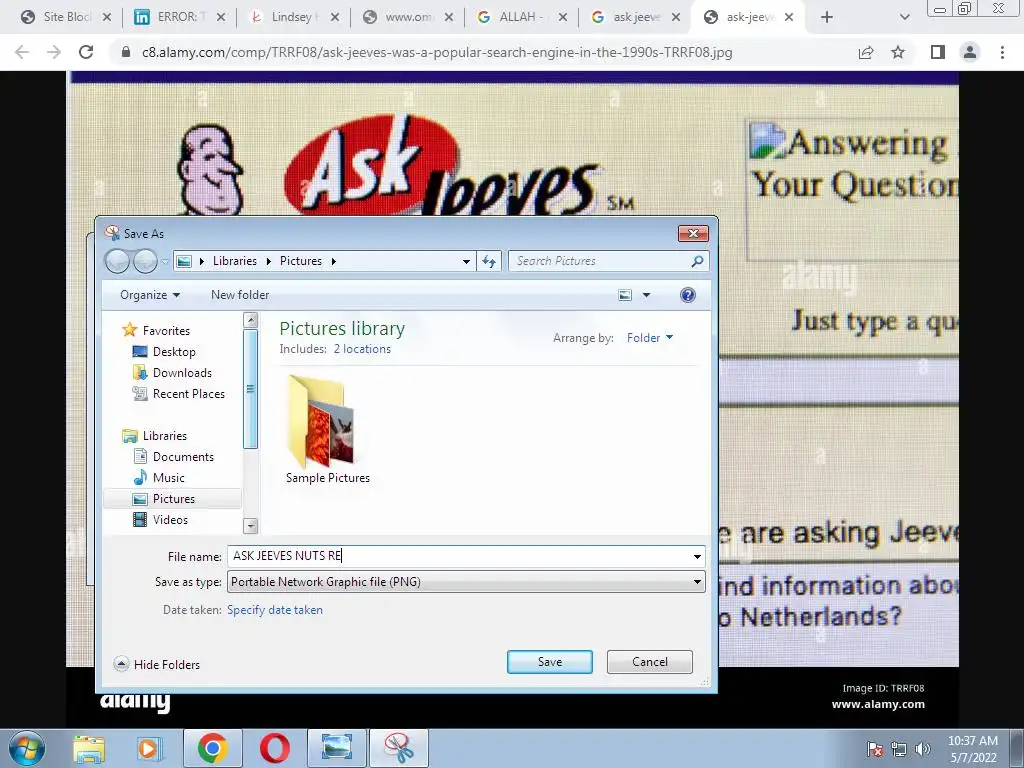Click the blue help icon in dialog
Viewport: 1024px width, 768px height.
pyautogui.click(x=687, y=295)
